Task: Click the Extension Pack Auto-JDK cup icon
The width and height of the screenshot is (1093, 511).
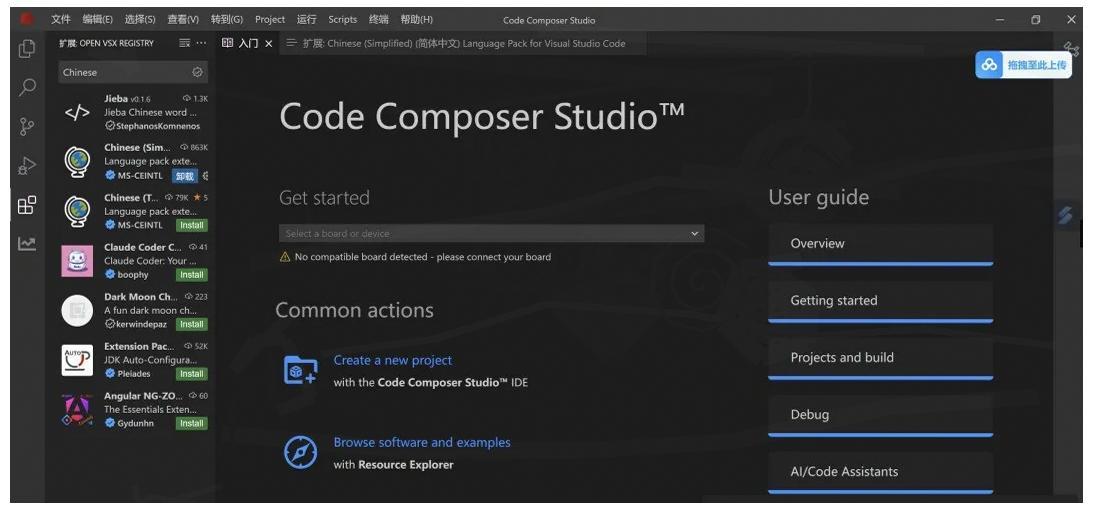Action: click(77, 360)
